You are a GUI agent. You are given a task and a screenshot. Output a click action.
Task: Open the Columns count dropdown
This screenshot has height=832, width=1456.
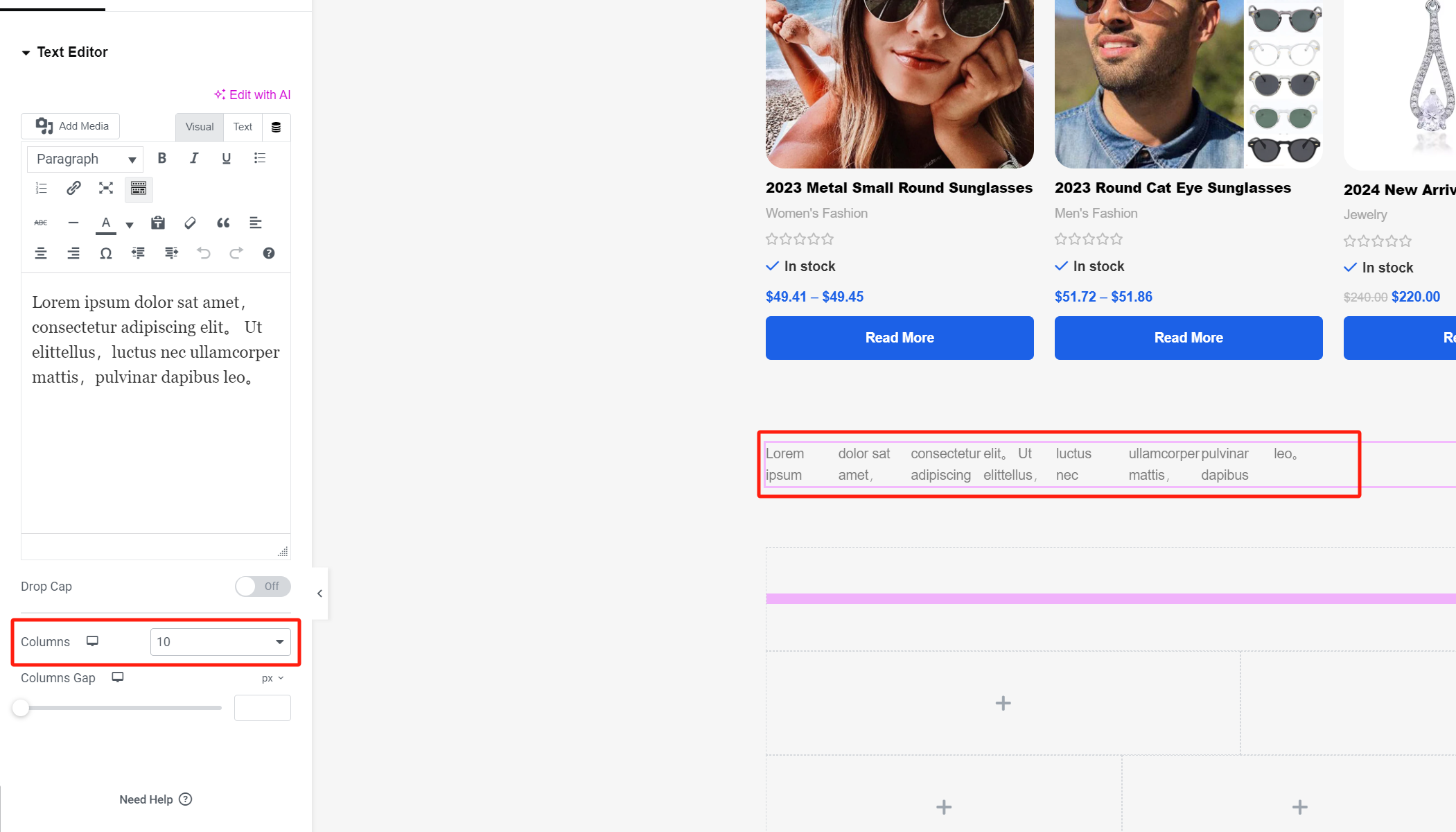pos(220,642)
